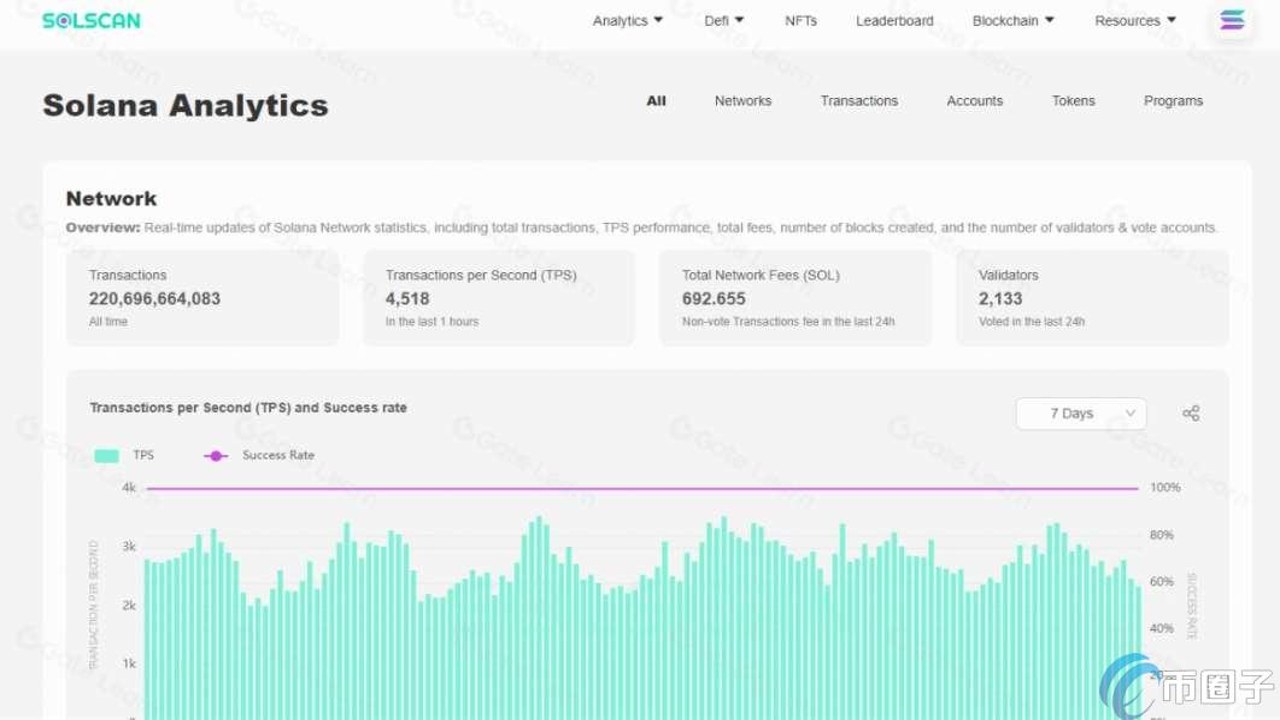This screenshot has height=720, width=1280.
Task: Switch to the Tokens tab
Action: [x=1073, y=101]
